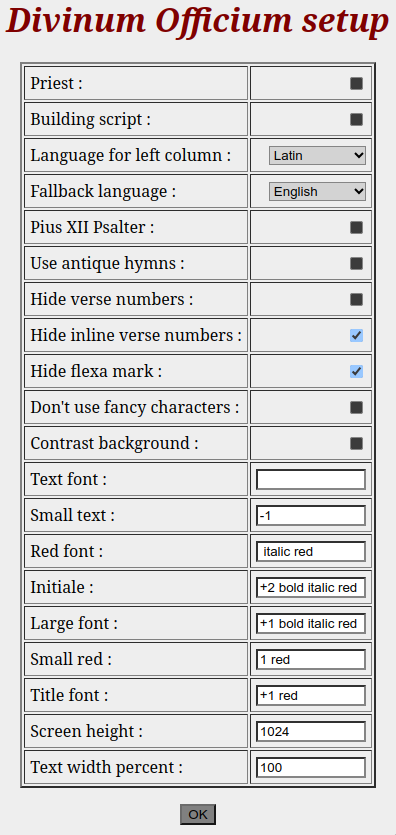Click the 'Screen height :' label

(x=87, y=731)
